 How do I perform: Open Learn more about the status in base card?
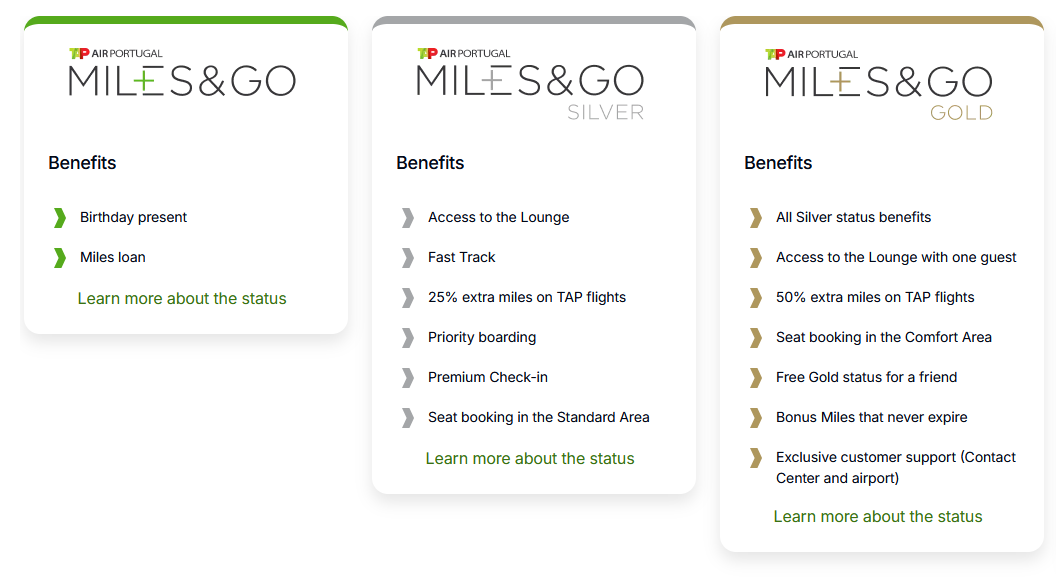(x=182, y=298)
